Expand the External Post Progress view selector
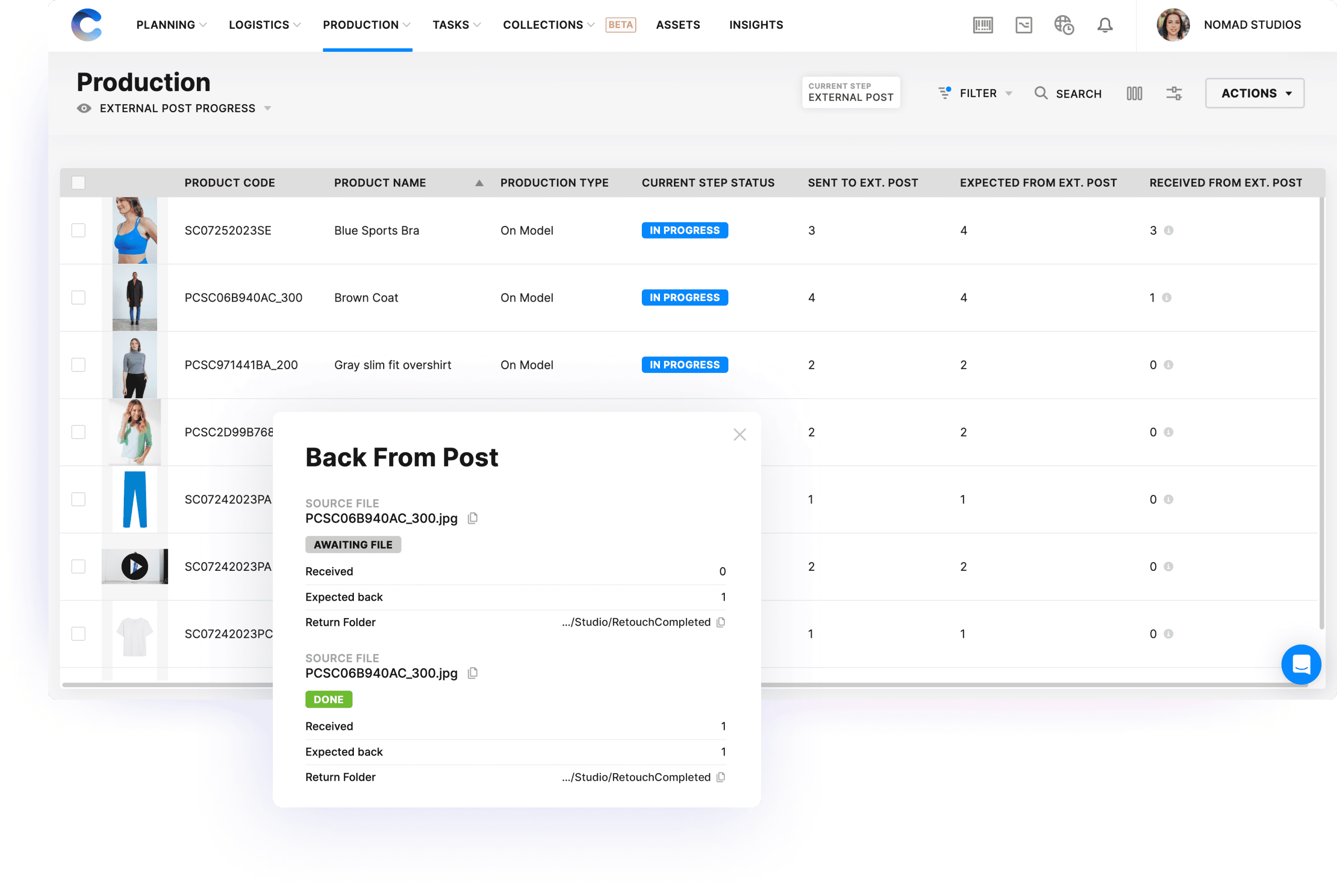The width and height of the screenshot is (1337, 896). pos(268,108)
